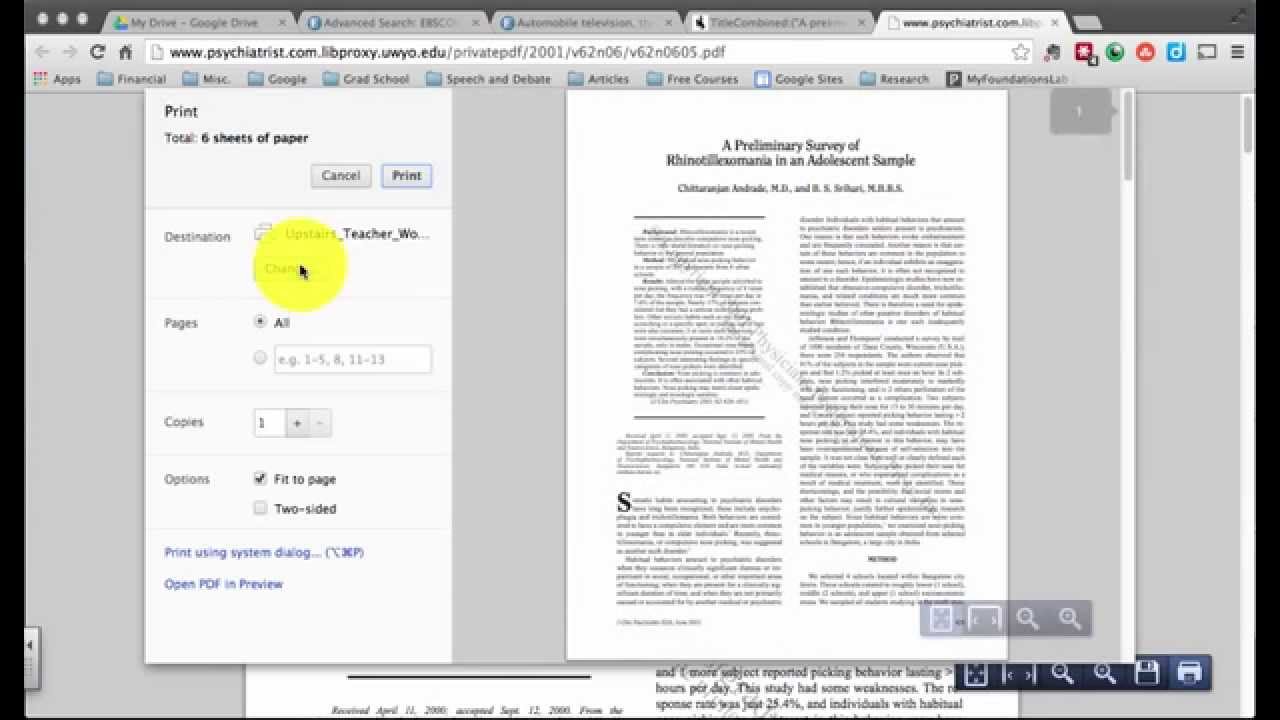Click fit to page in preview toolbar
The height and width of the screenshot is (720, 1280).
click(942, 619)
